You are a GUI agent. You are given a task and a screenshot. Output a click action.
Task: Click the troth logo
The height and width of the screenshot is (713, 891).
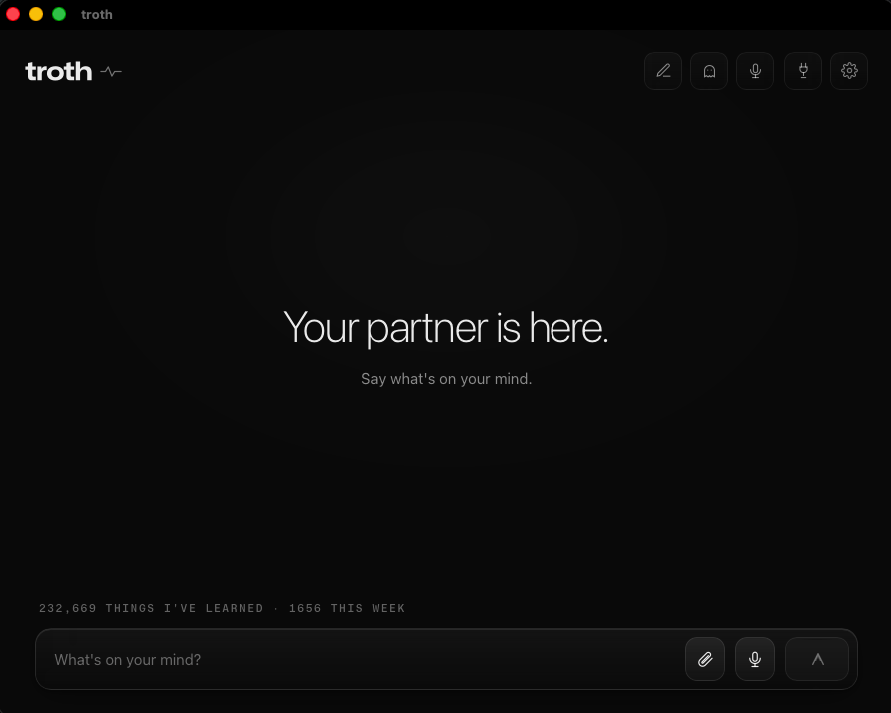(59, 72)
